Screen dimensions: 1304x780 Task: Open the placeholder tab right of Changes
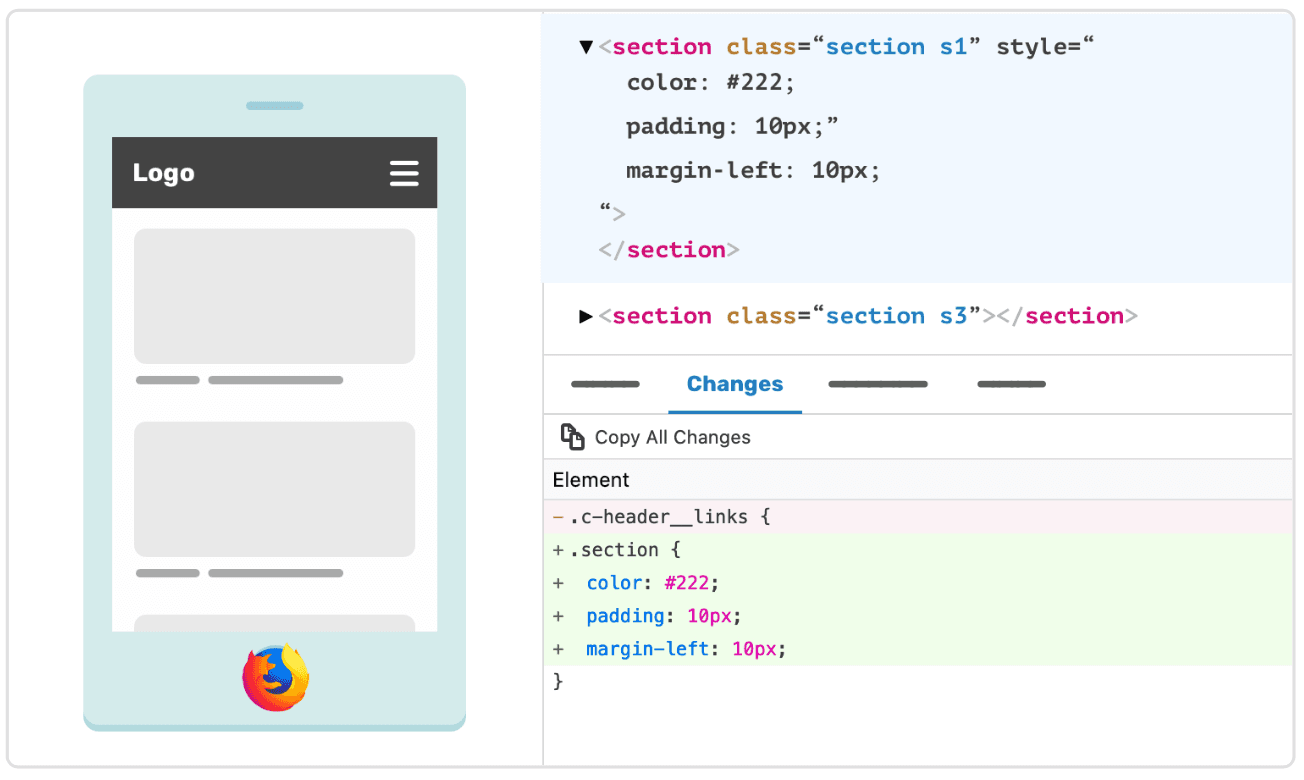click(878, 385)
